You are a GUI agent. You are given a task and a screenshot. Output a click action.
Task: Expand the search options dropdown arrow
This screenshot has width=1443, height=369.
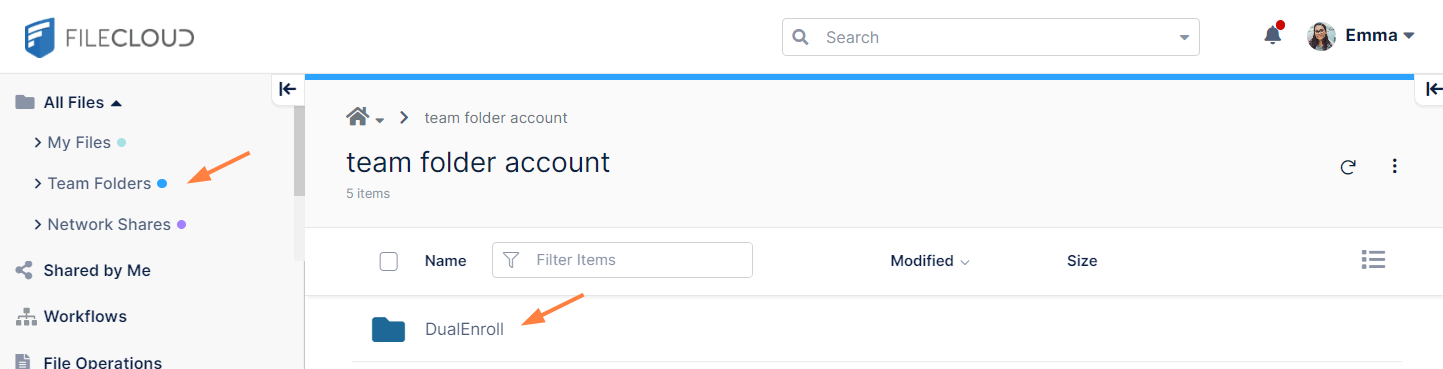[1184, 38]
